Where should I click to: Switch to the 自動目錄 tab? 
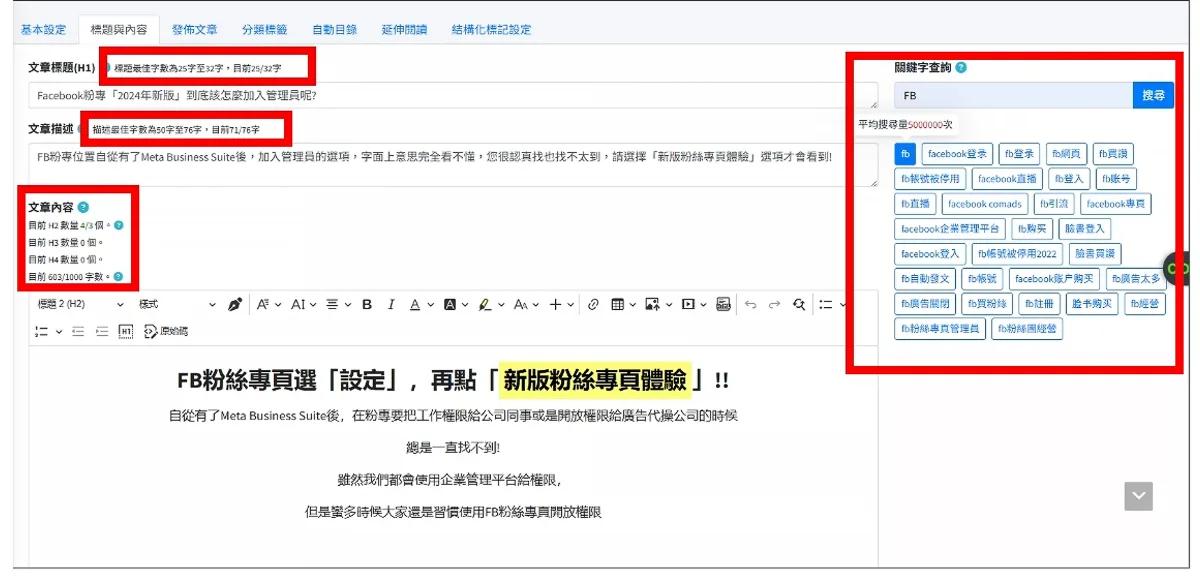click(x=334, y=29)
